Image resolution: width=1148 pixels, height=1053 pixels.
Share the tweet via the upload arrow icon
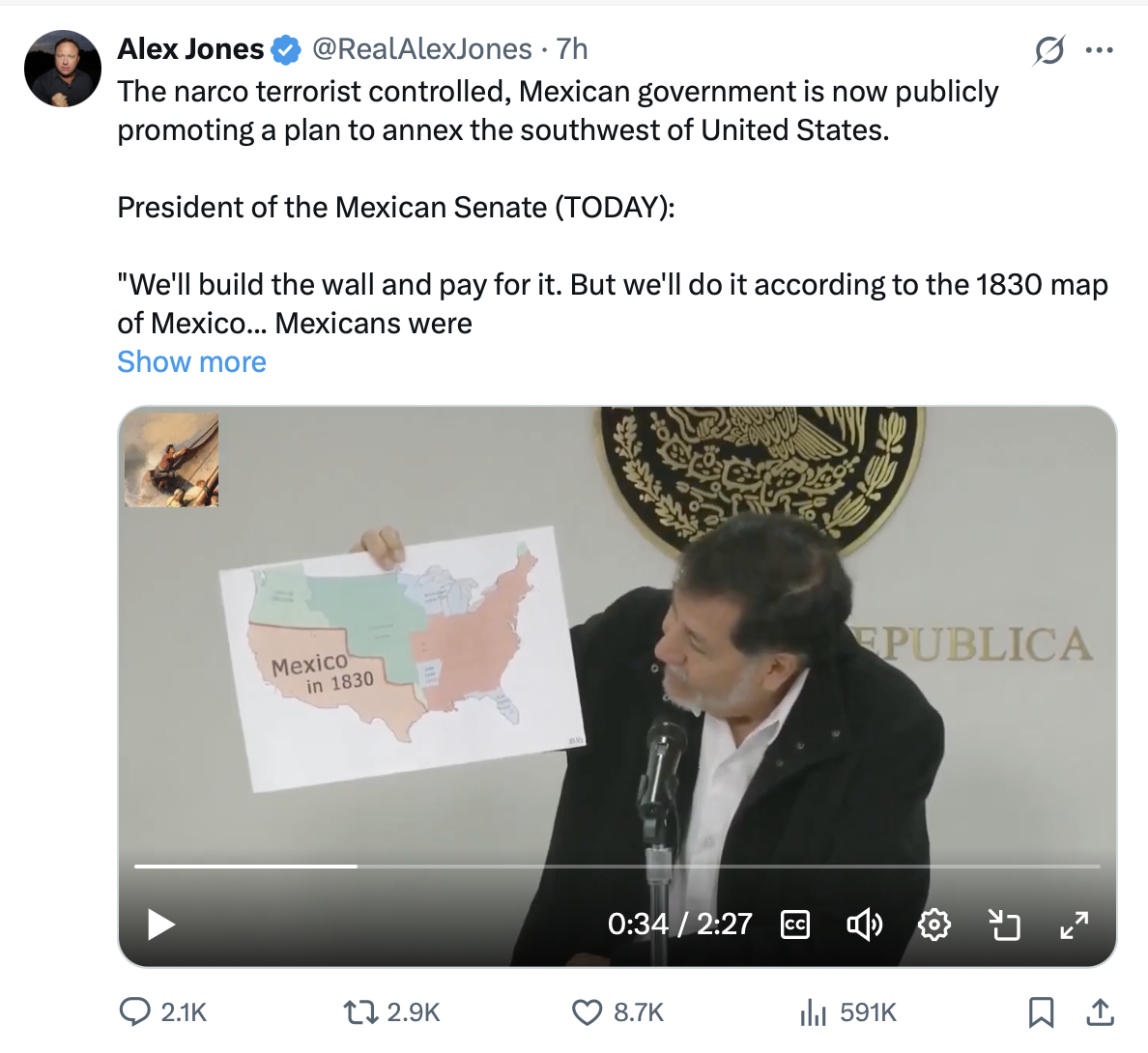[1100, 1012]
